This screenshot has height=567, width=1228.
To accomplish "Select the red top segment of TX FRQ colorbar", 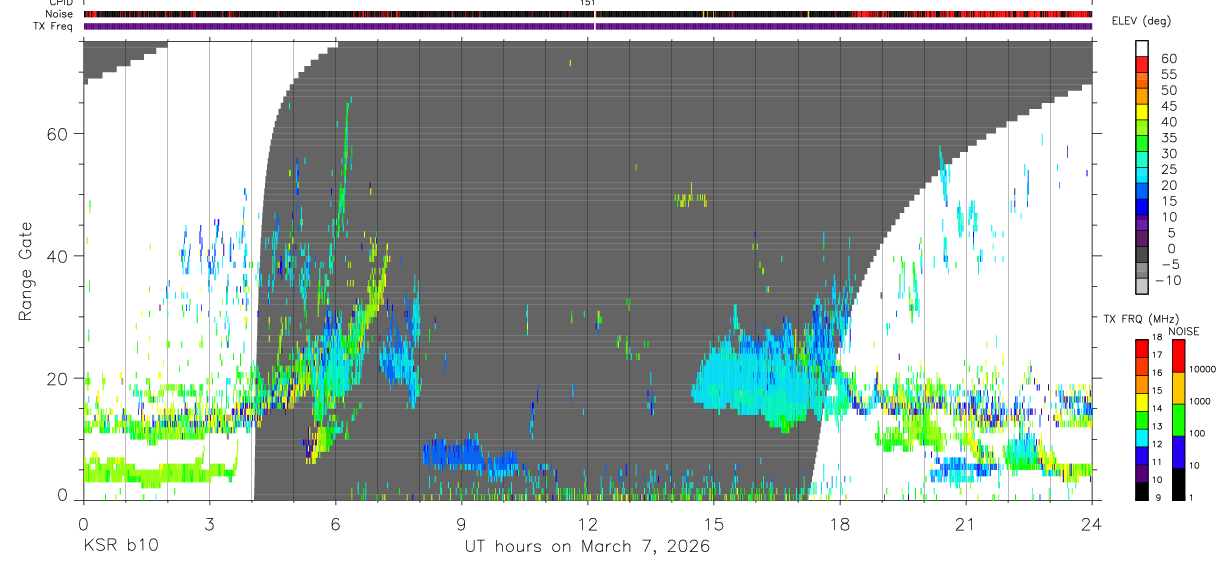I will tap(1142, 348).
